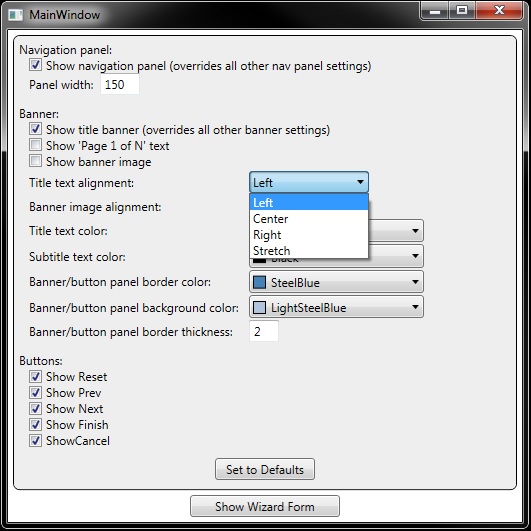Viewport: 531px width, 531px height.
Task: Enable the Show banner image checkbox
Action: click(35, 161)
